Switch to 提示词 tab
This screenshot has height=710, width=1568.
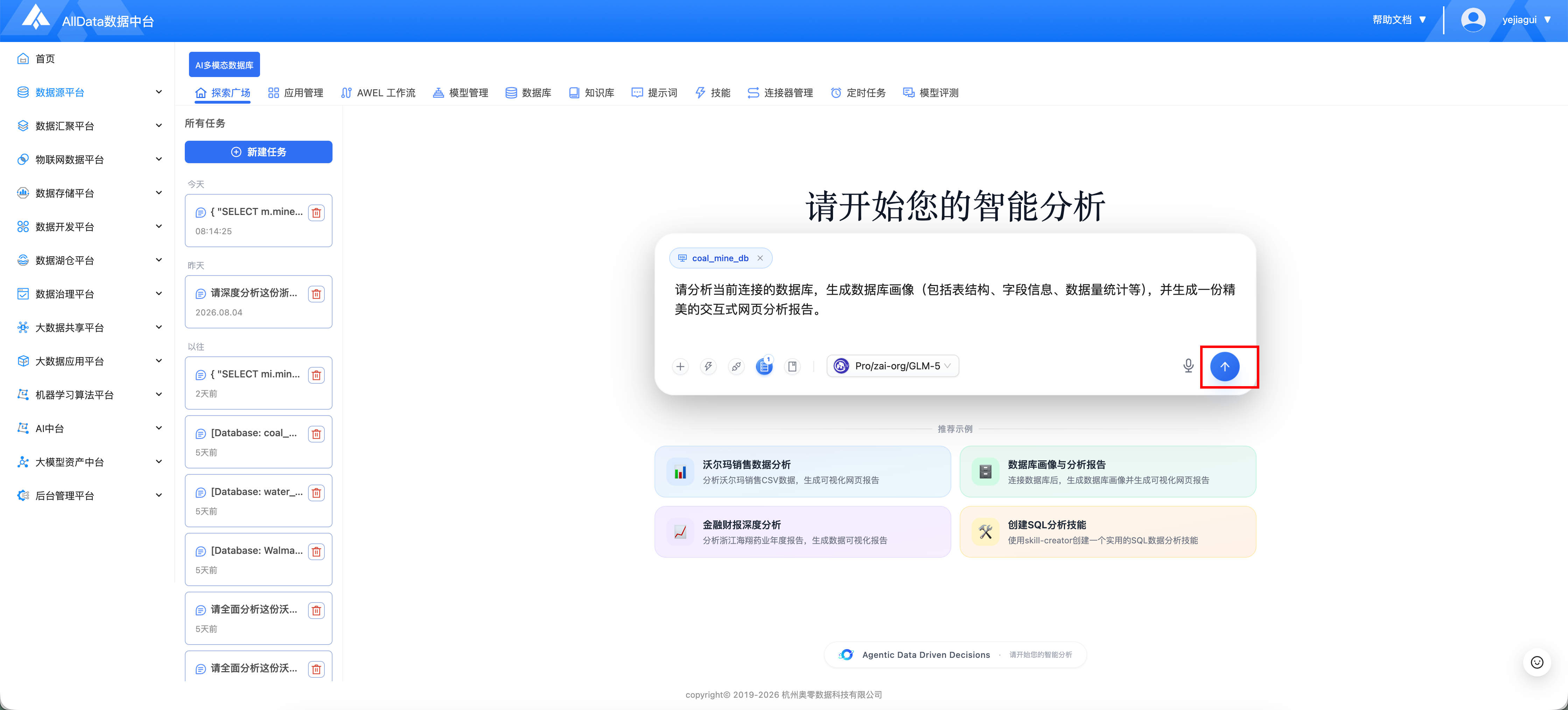click(x=654, y=93)
